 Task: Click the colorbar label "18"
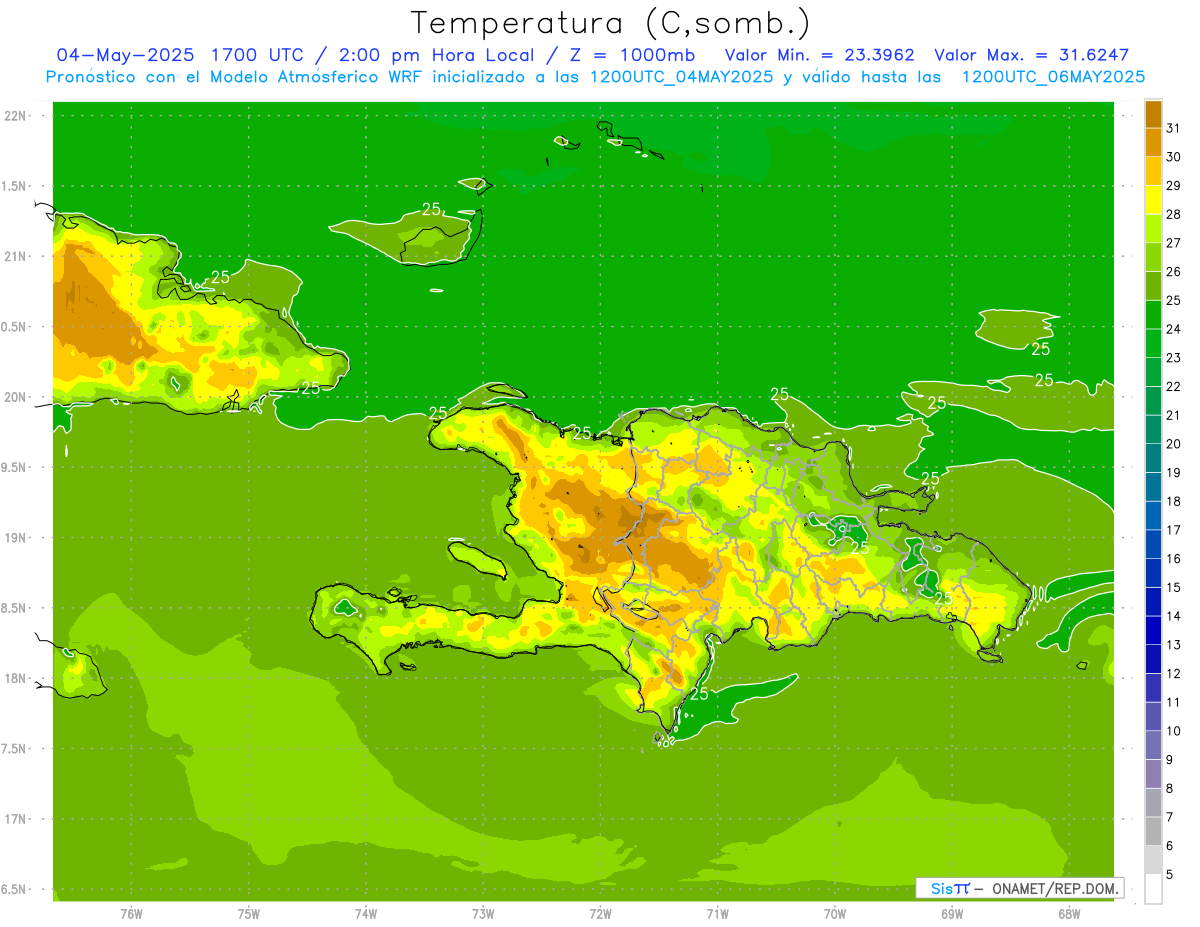[x=1173, y=501]
